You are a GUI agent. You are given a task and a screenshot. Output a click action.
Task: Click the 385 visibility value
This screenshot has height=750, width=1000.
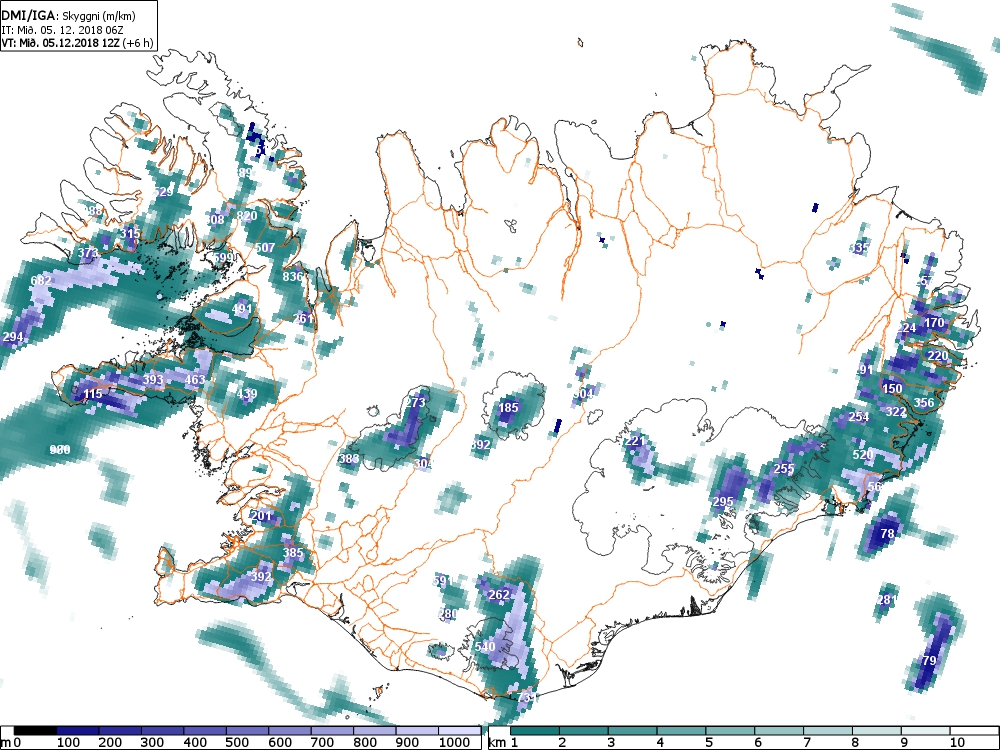click(293, 553)
